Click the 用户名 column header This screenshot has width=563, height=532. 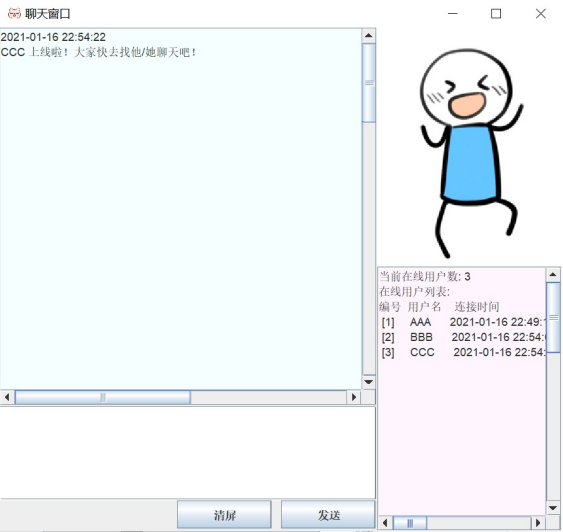pos(424,307)
